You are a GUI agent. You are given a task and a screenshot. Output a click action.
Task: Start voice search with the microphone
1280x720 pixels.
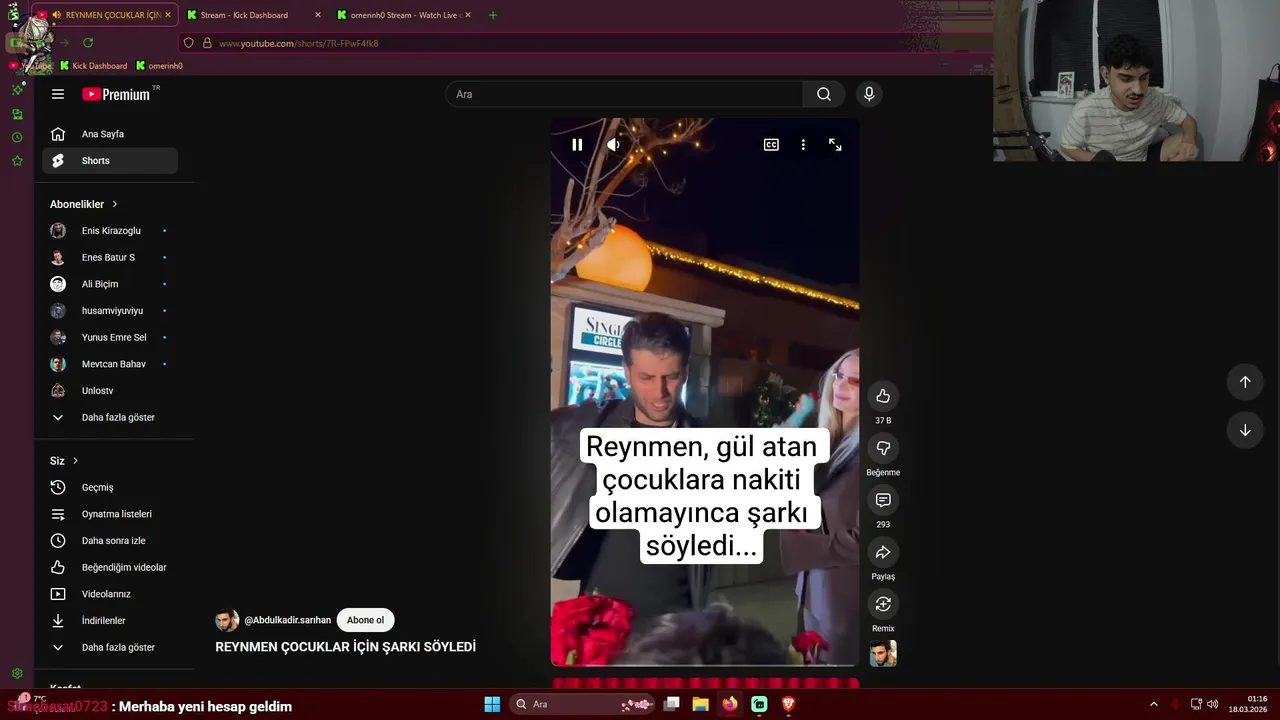869,94
